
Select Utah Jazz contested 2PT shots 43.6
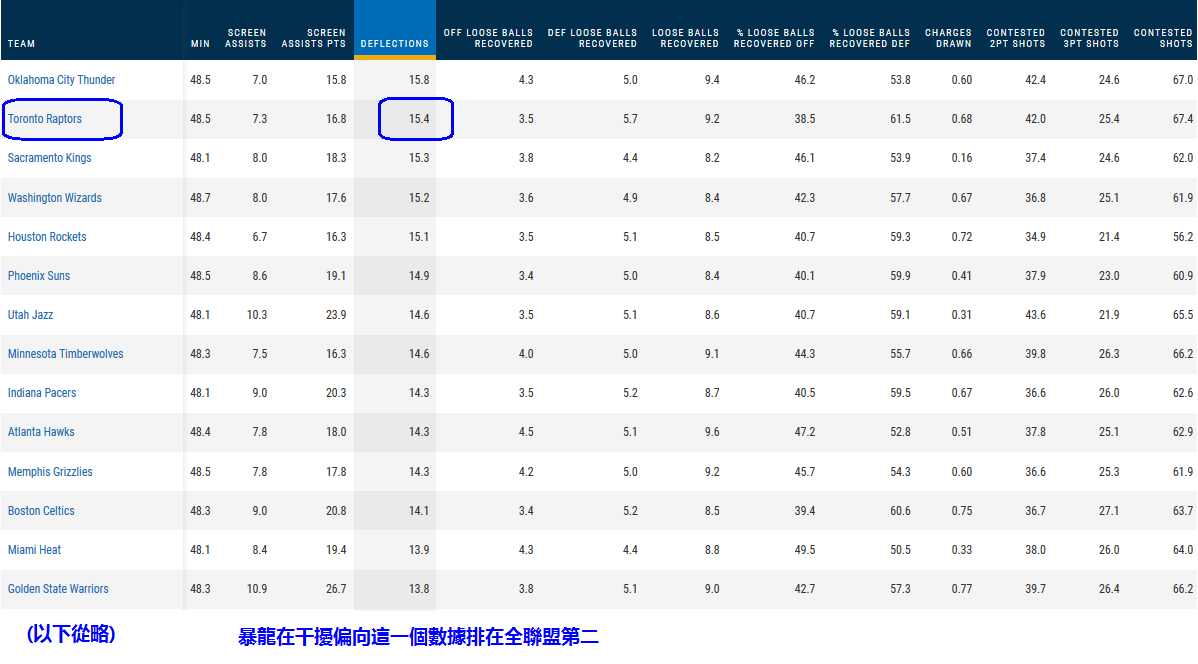[1035, 314]
